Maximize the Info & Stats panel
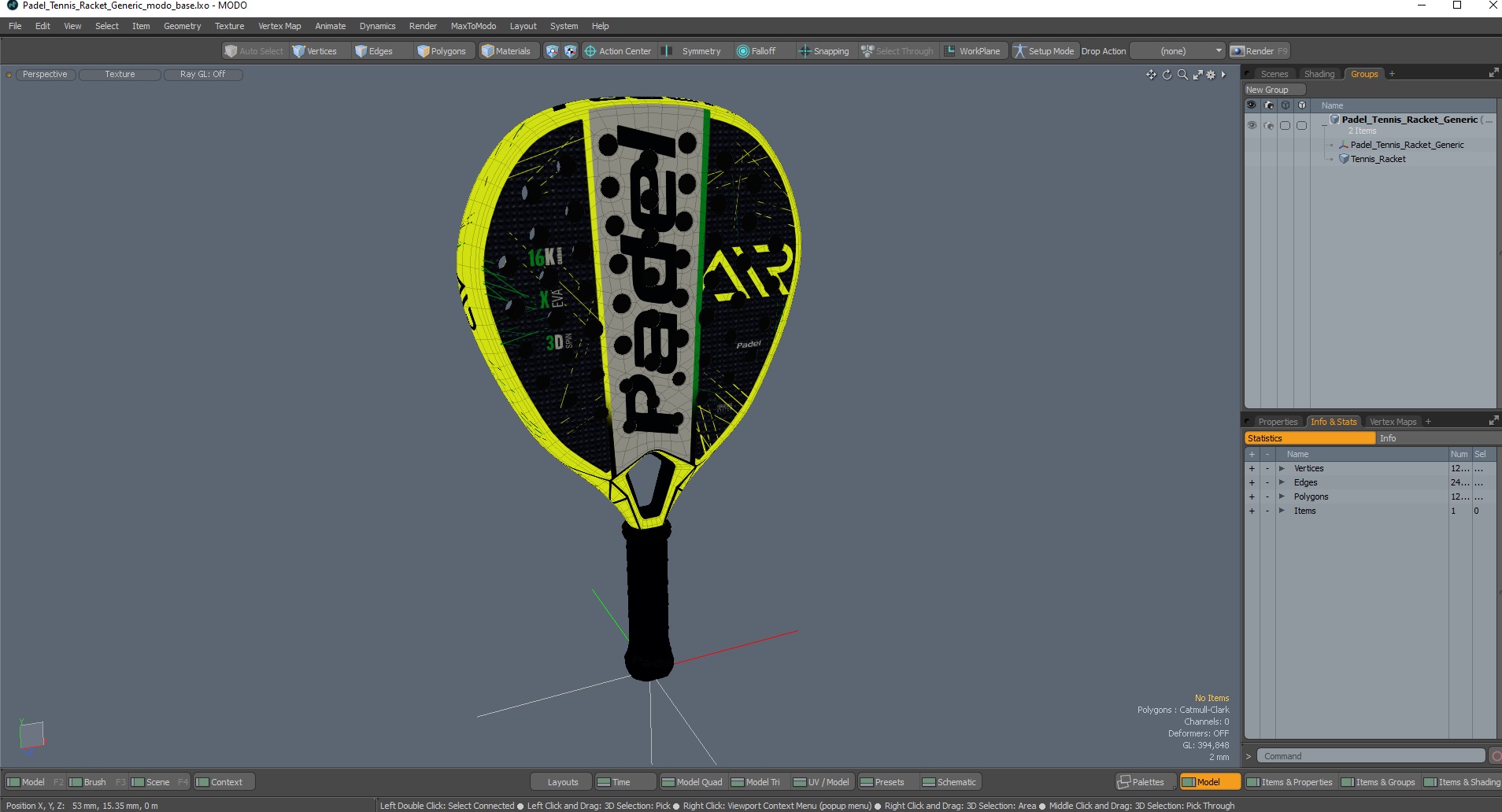The height and width of the screenshot is (812, 1502). [1493, 421]
